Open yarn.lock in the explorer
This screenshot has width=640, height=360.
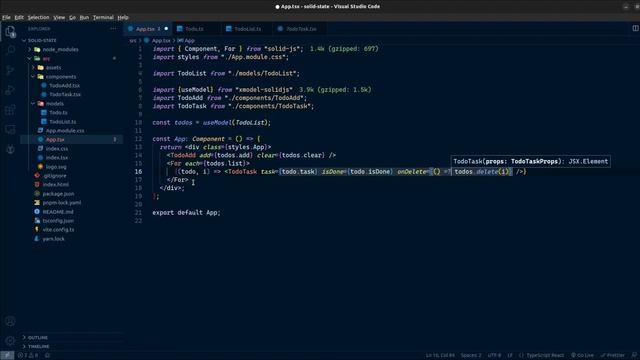coord(53,239)
